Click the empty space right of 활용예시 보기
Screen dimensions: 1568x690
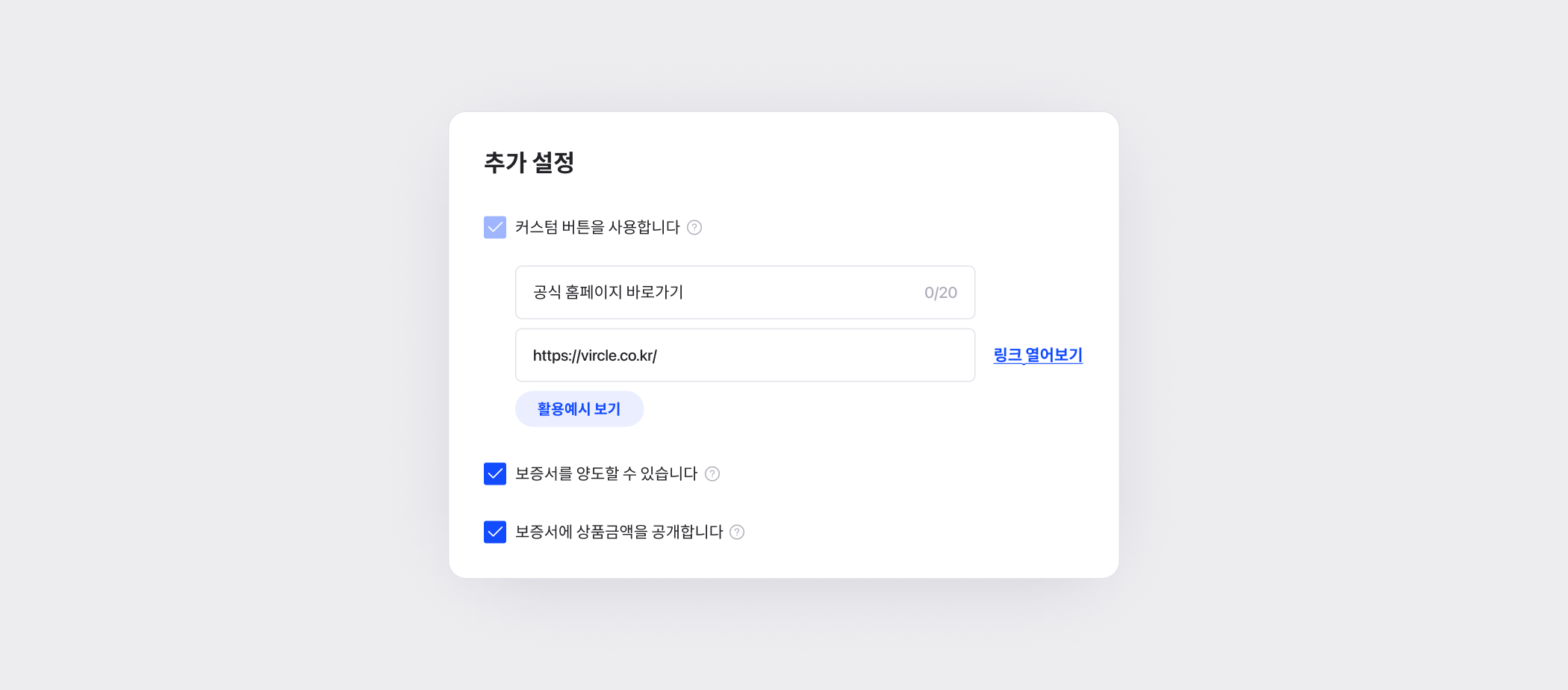821,409
